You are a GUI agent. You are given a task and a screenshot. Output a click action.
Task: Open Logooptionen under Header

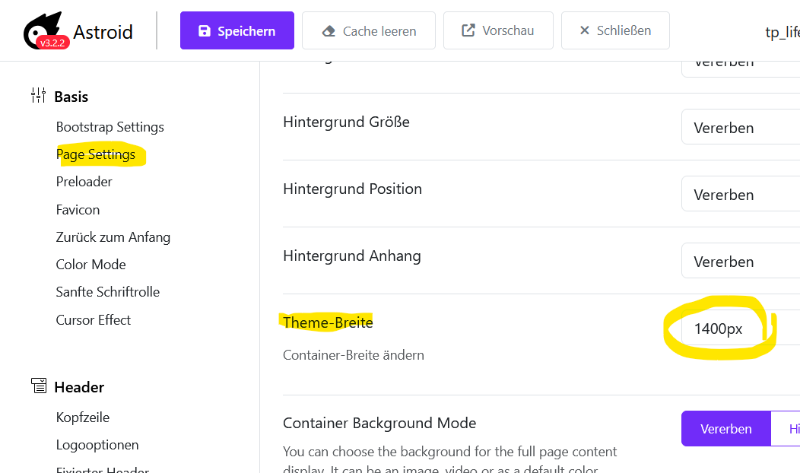pyautogui.click(x=97, y=444)
